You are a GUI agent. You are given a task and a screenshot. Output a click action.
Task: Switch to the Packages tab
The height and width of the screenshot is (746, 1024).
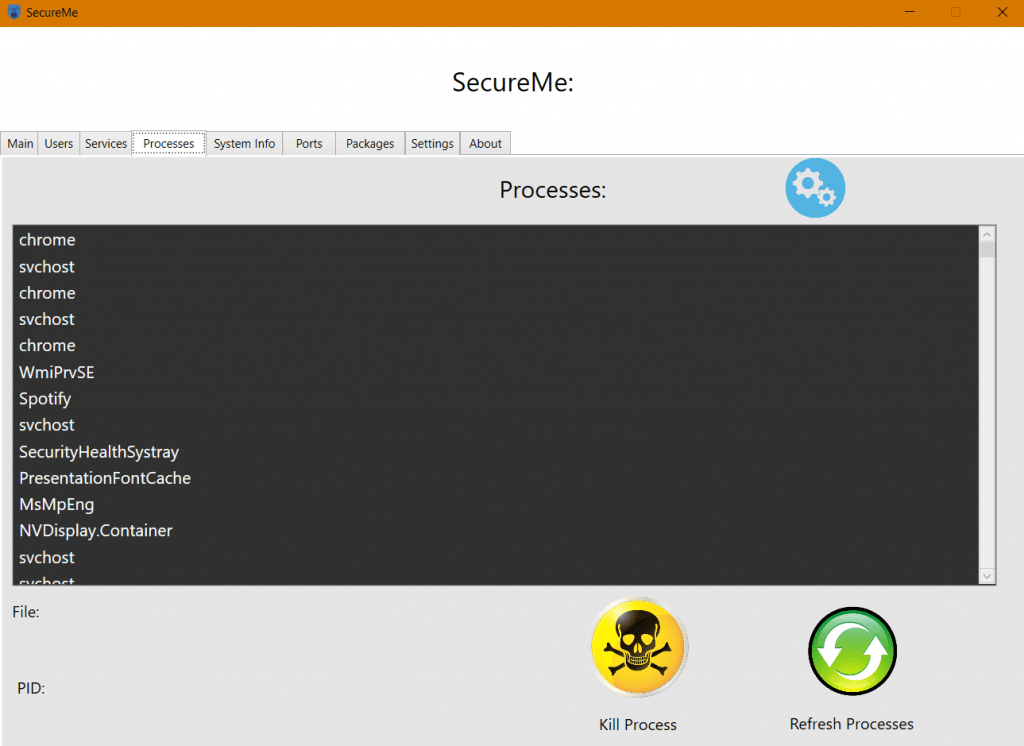click(x=370, y=143)
